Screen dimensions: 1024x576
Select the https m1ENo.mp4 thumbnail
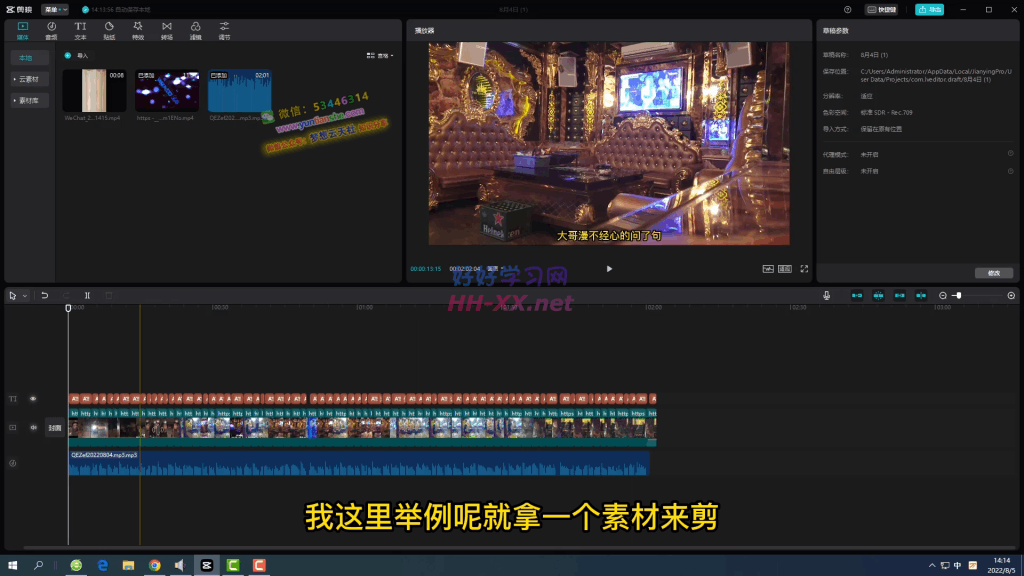(x=167, y=90)
